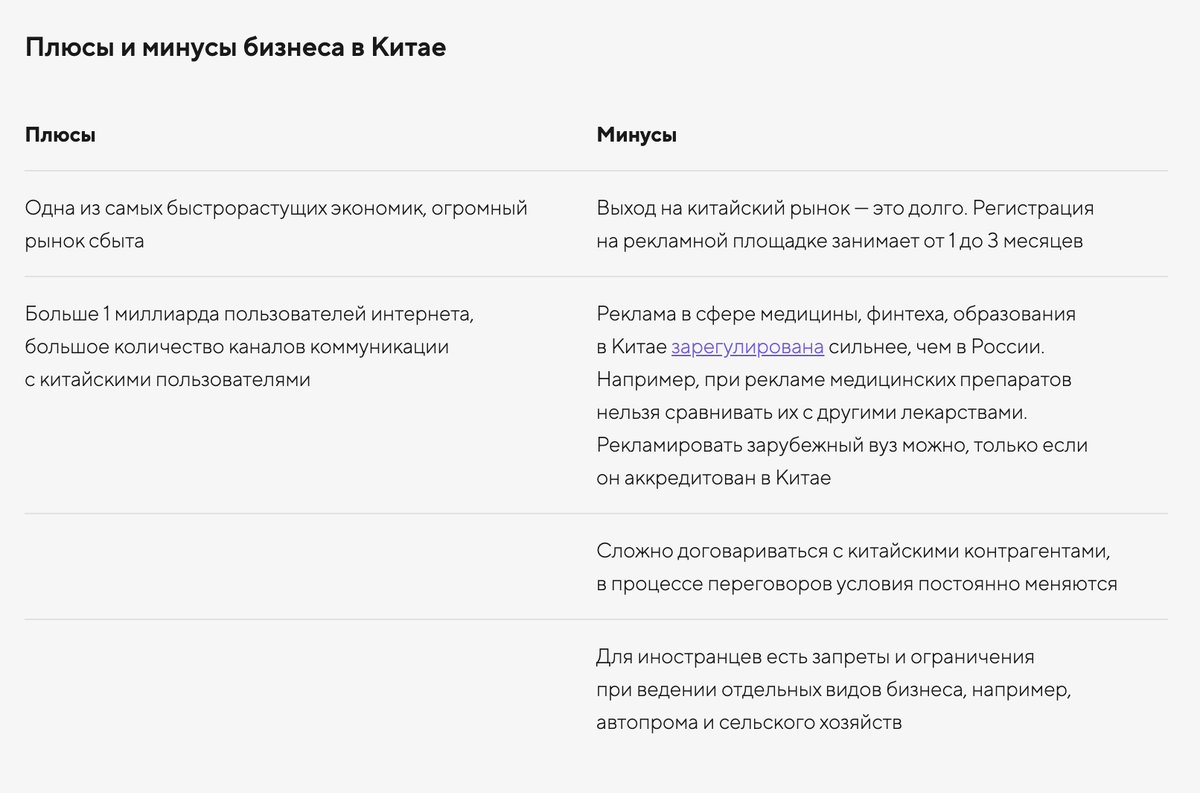Open the 'зарегулирована' hyperlink

click(747, 347)
